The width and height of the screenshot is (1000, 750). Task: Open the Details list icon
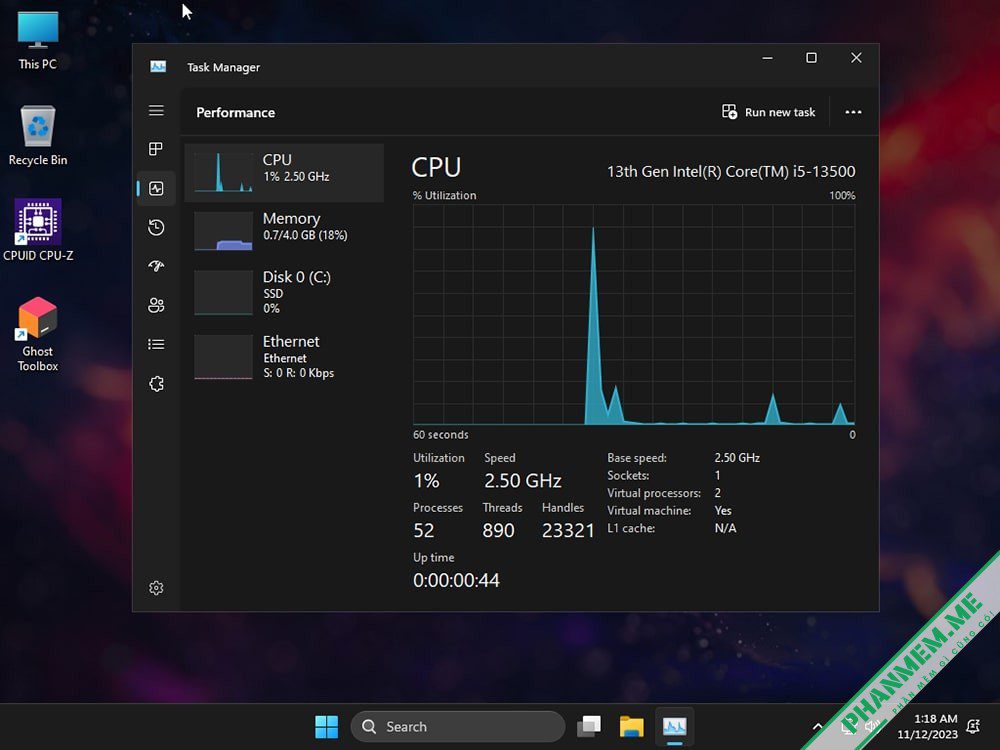point(156,344)
